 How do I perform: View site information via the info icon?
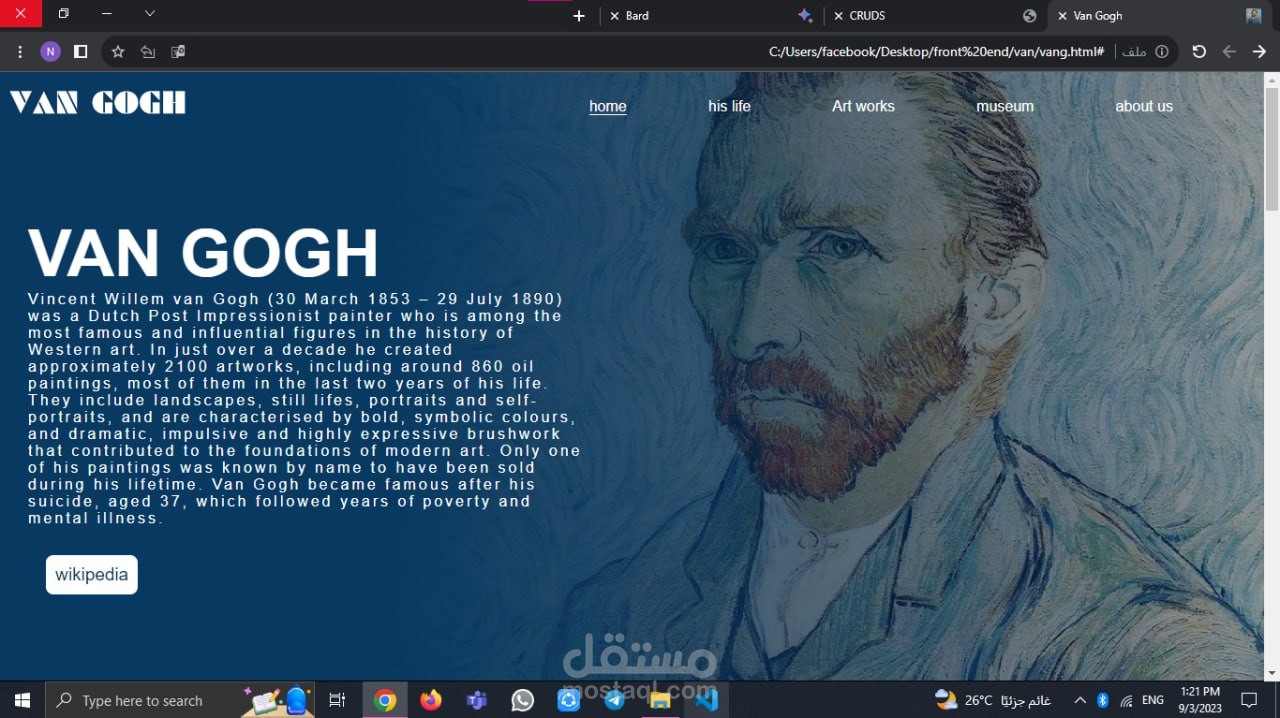pos(1162,52)
